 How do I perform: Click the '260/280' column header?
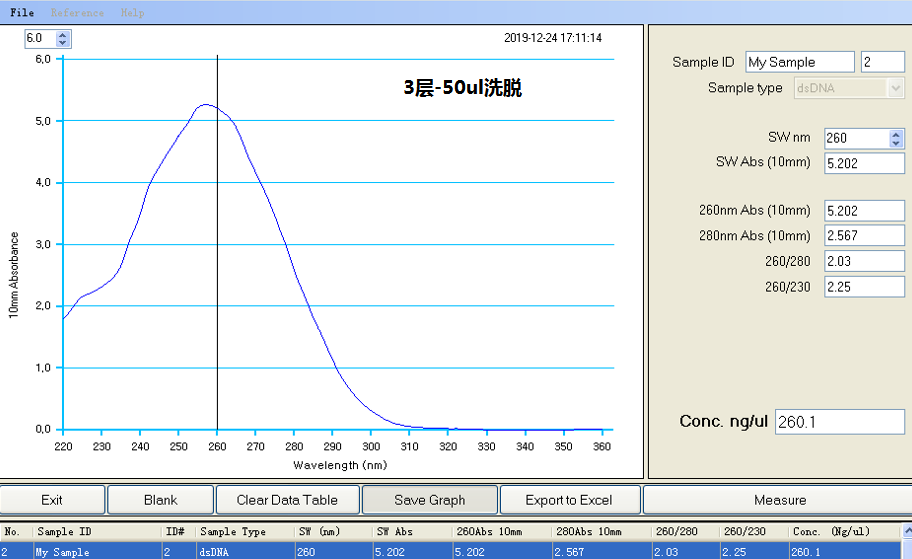pos(685,532)
